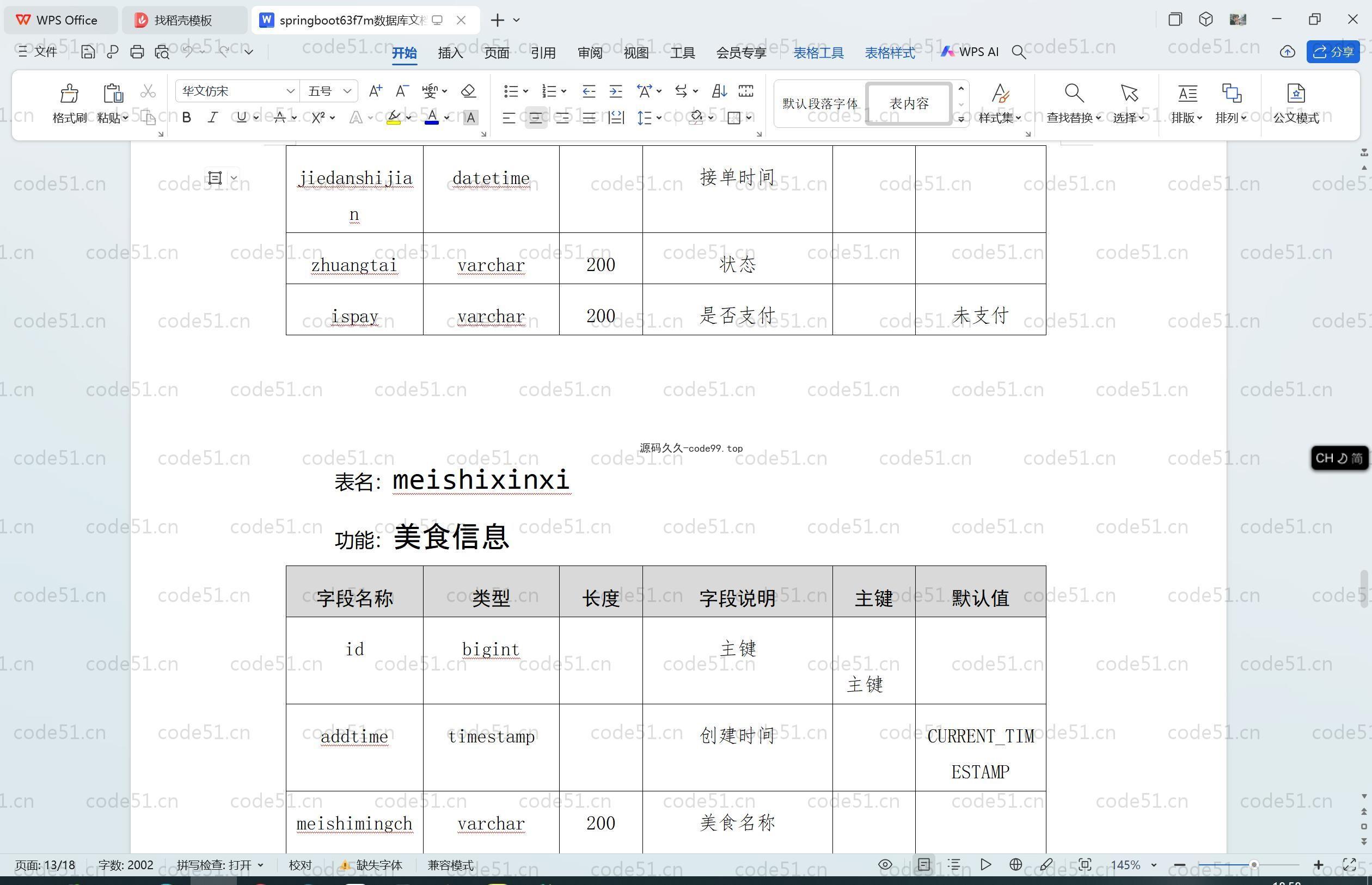1372x885 pixels.
Task: Click the Decrease Indent icon
Action: coord(589,91)
